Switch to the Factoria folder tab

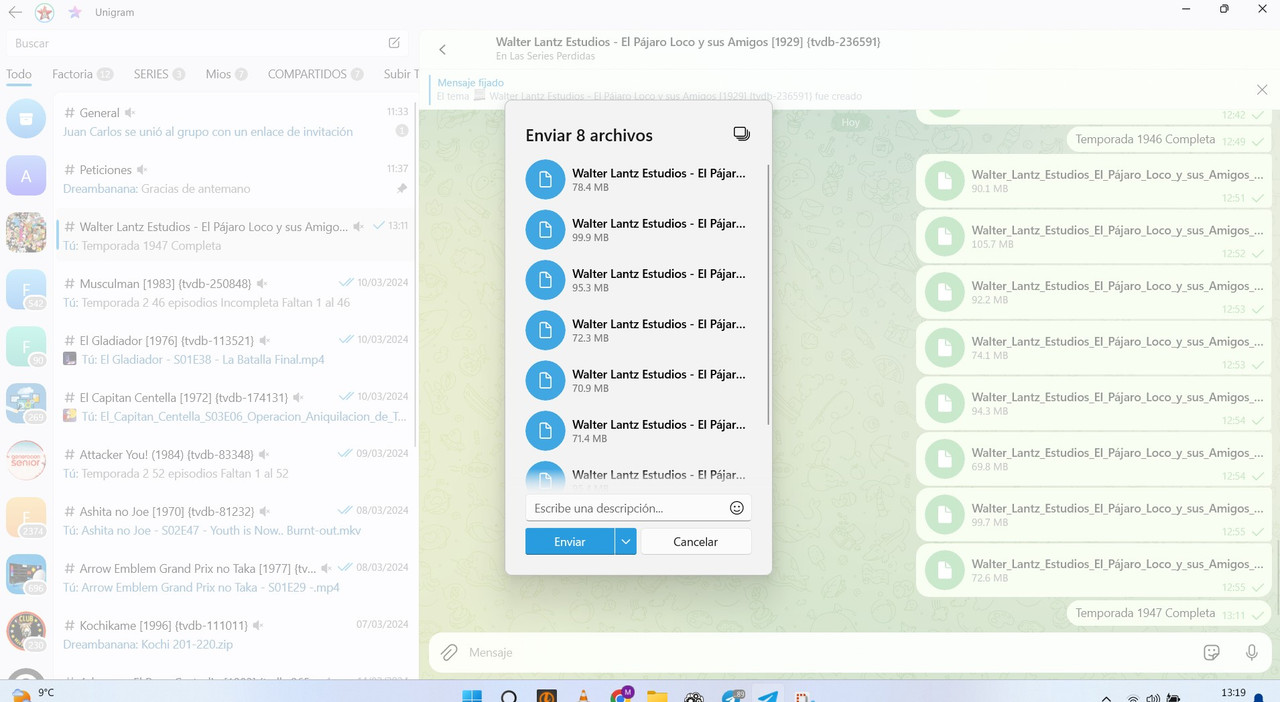(82, 74)
